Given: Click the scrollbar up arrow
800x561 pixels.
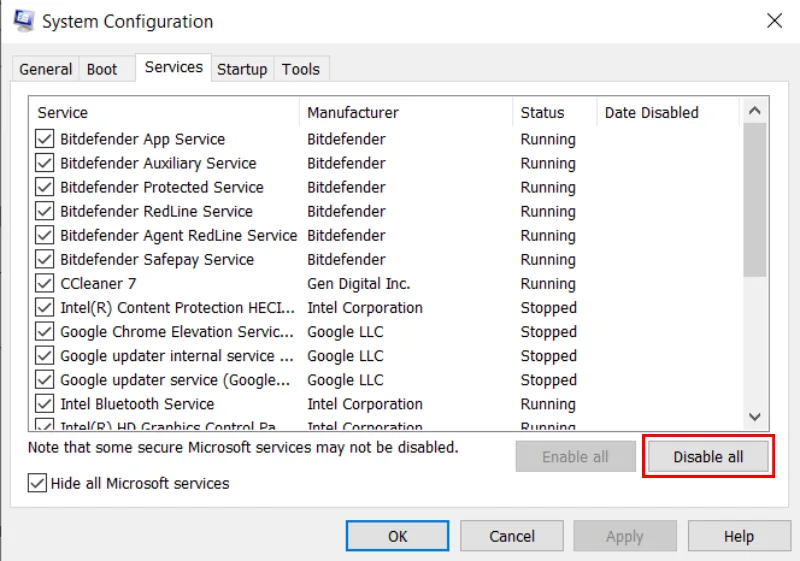Looking at the screenshot, I should (755, 111).
